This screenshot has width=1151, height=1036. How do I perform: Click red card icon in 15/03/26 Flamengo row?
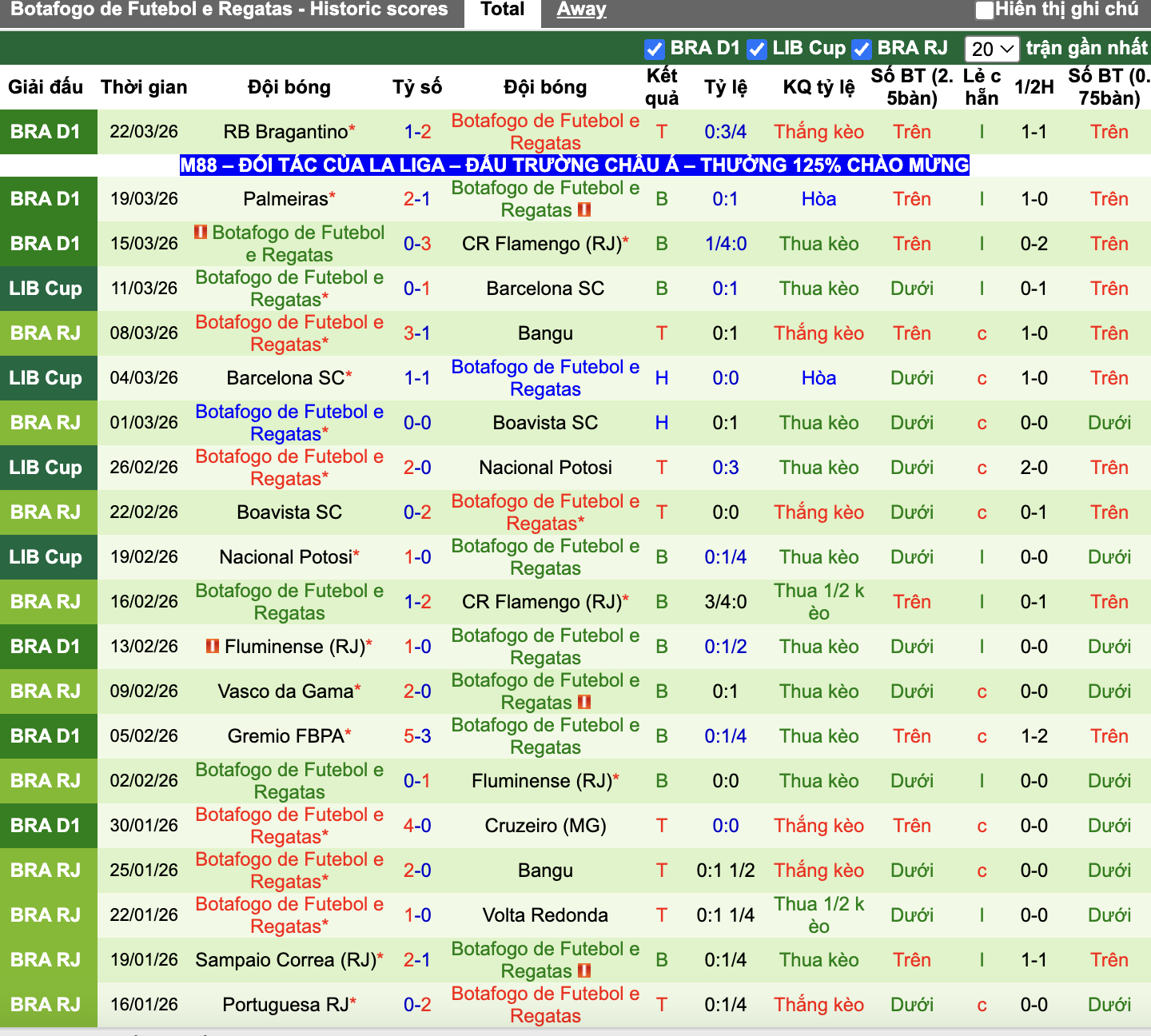pos(201,232)
